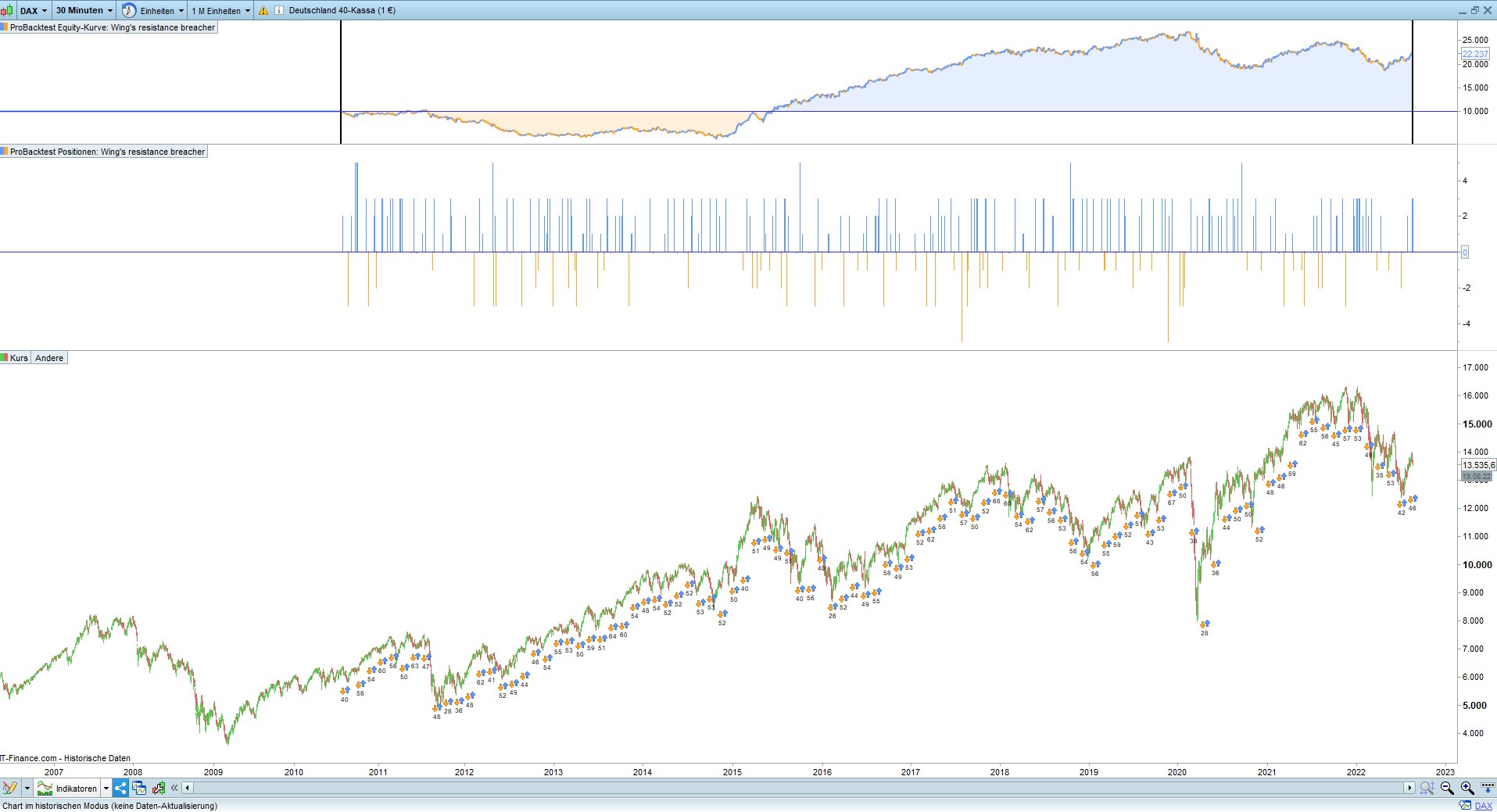Screen dimensions: 1497x812
Task: Collapse the bottom toolbar with double chevron
Action: (174, 788)
